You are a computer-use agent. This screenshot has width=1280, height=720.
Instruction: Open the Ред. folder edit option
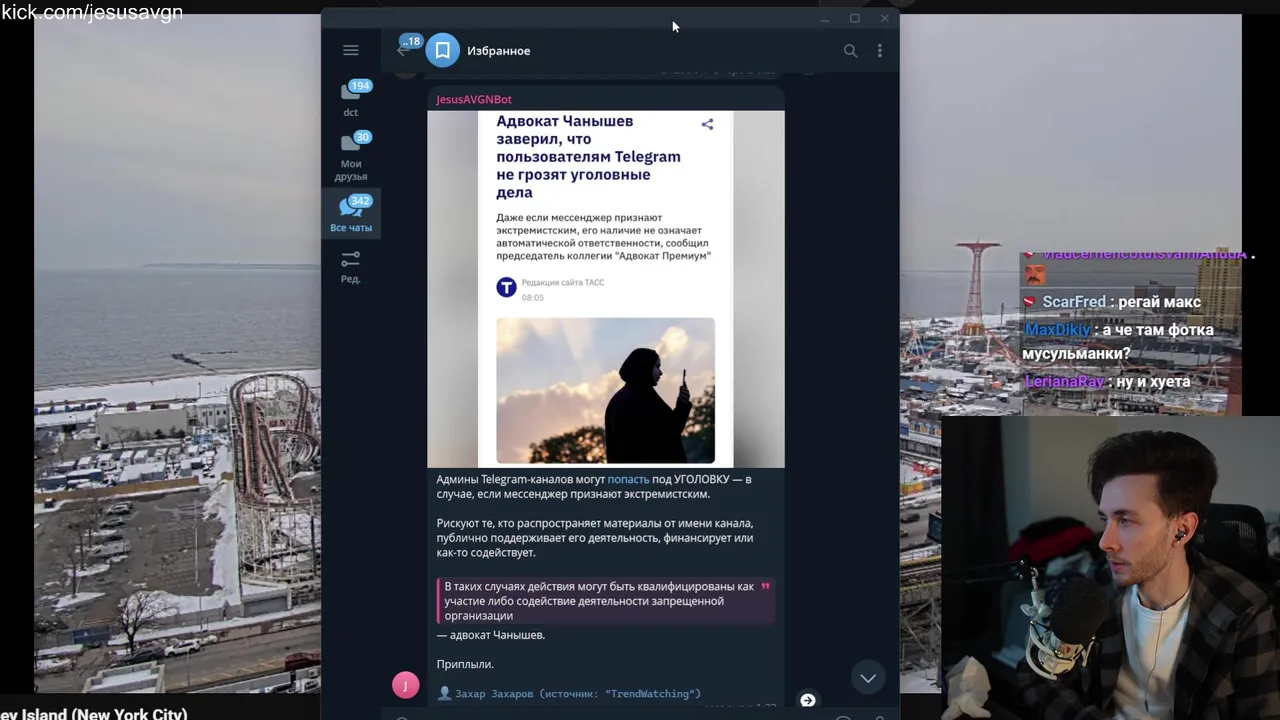coord(351,266)
